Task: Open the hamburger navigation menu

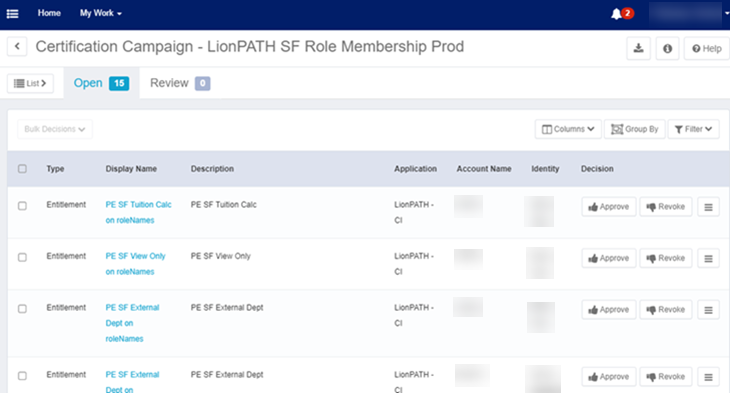Action: [x=13, y=14]
